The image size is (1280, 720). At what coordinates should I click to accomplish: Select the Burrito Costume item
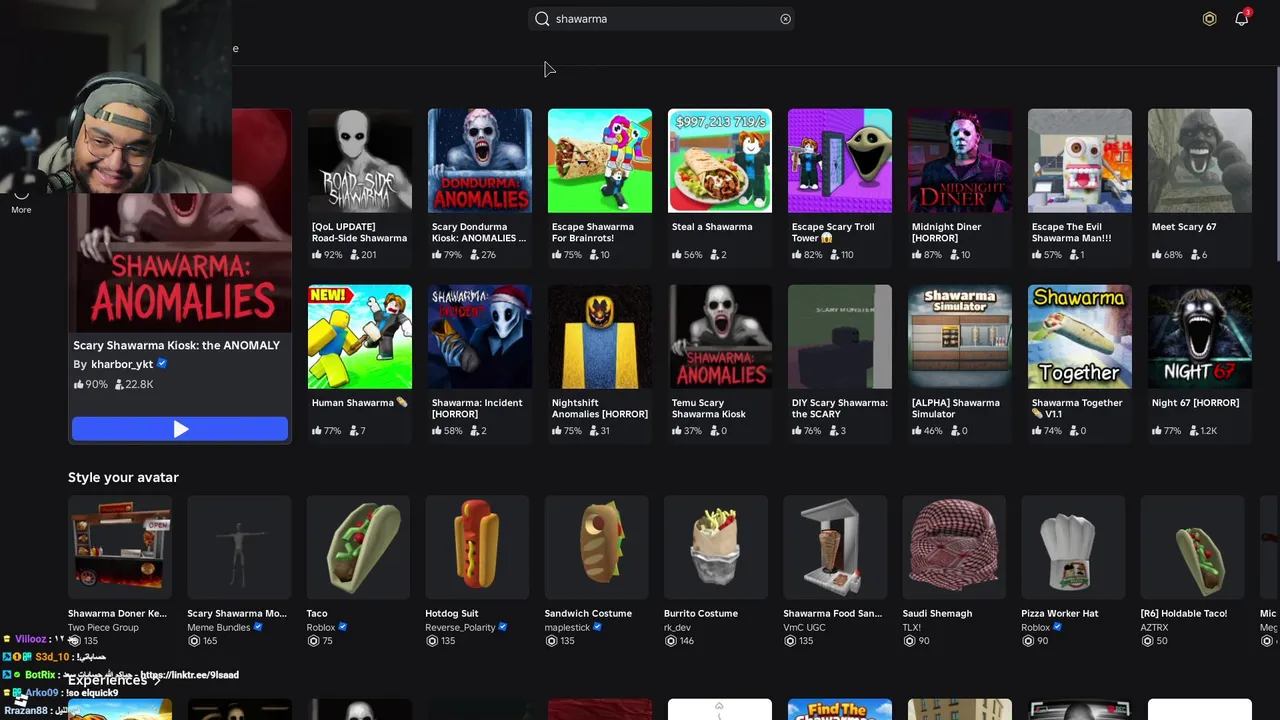pyautogui.click(x=716, y=547)
